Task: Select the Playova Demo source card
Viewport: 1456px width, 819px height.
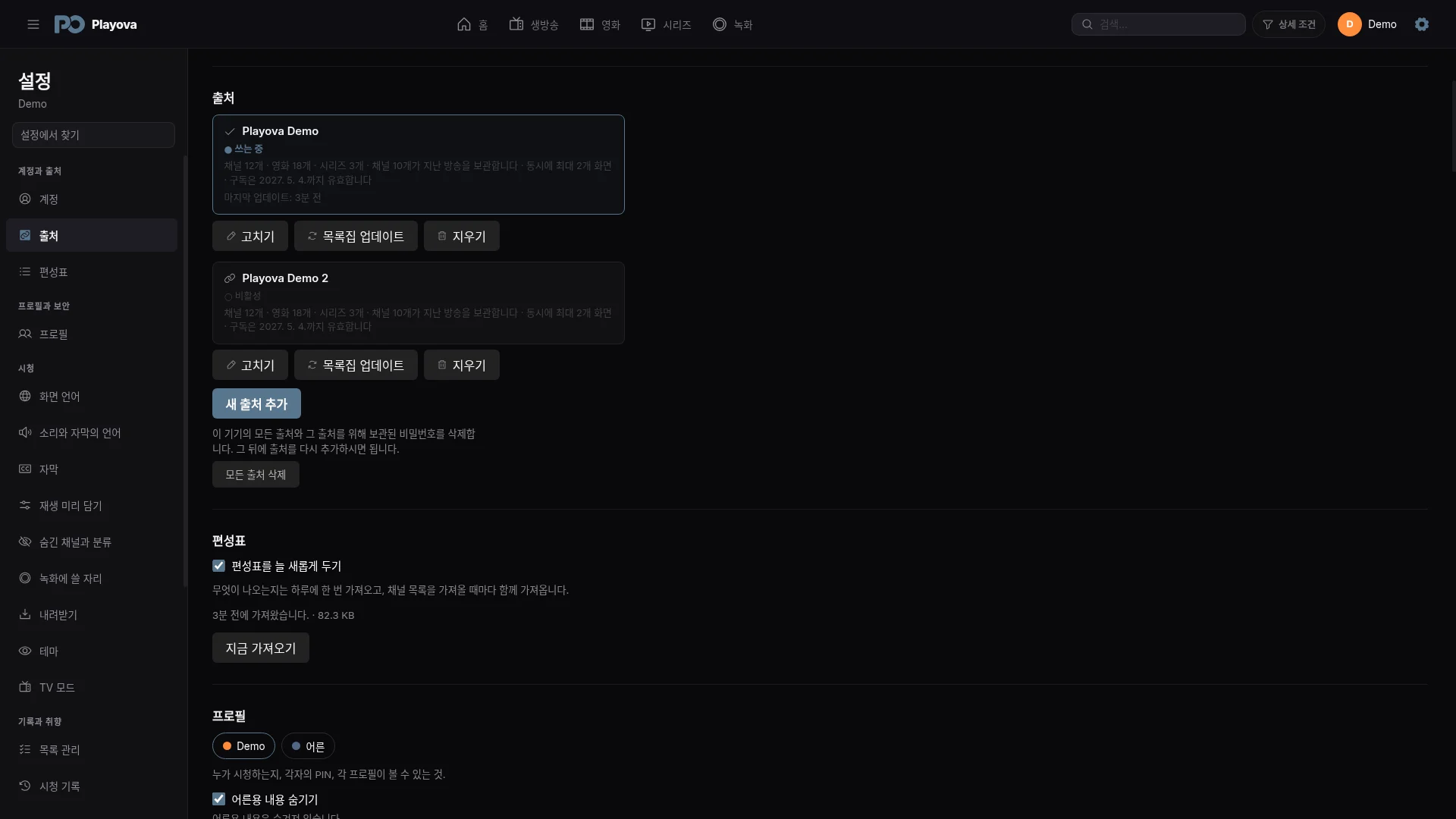Action: coord(419,164)
